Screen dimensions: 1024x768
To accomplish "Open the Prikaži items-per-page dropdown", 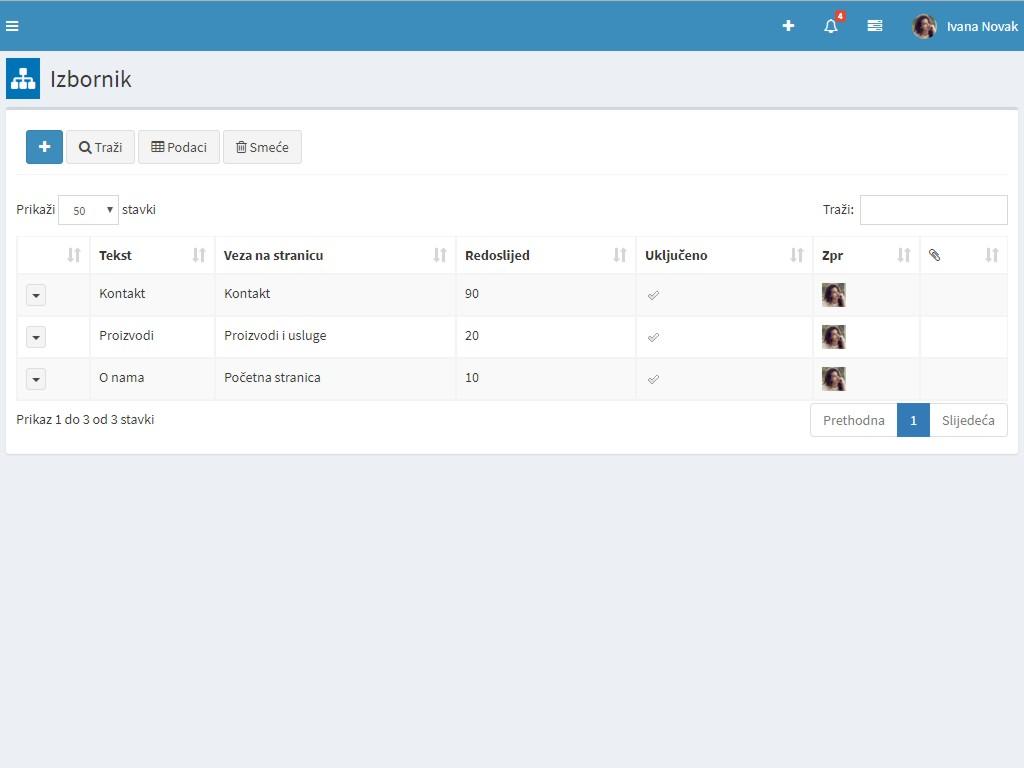I will (88, 210).
